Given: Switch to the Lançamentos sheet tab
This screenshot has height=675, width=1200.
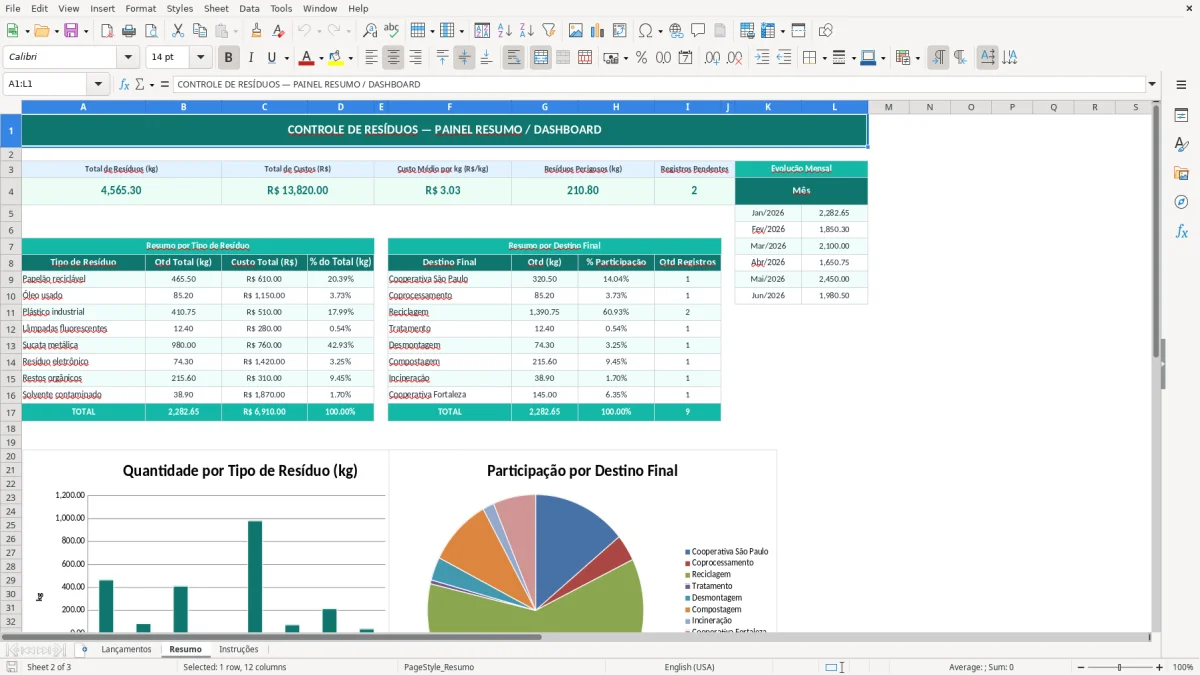Looking at the screenshot, I should click(x=126, y=649).
